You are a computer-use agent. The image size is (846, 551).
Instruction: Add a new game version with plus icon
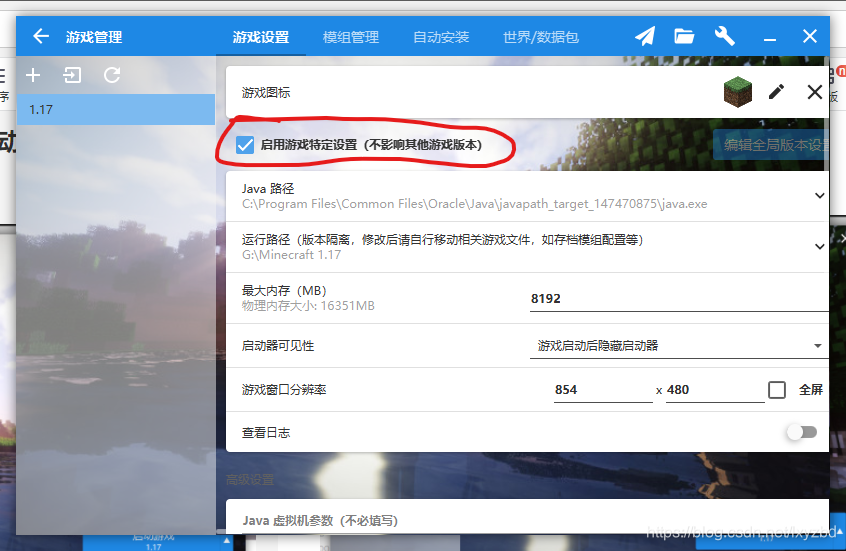point(33,75)
